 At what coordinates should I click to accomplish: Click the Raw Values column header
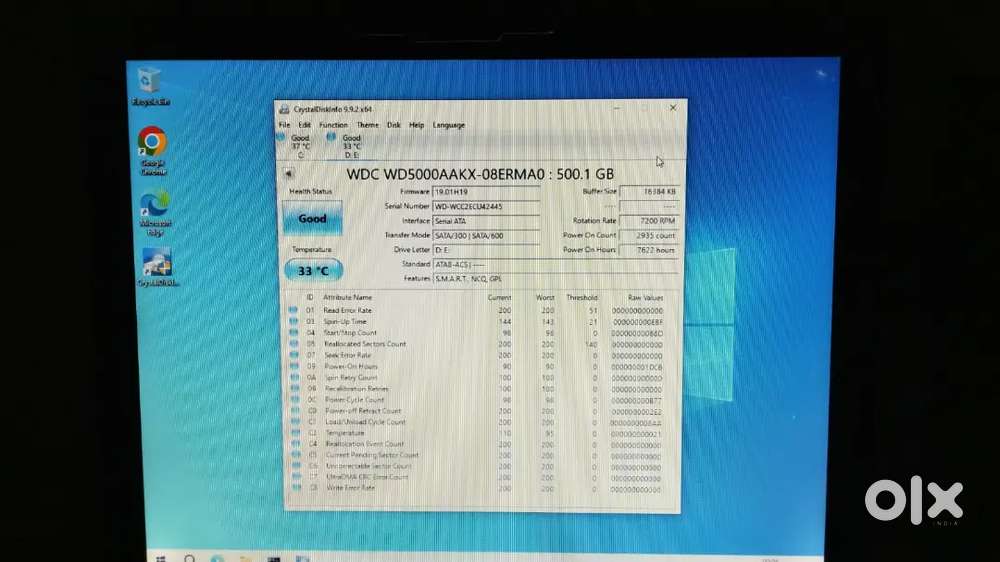(645, 297)
